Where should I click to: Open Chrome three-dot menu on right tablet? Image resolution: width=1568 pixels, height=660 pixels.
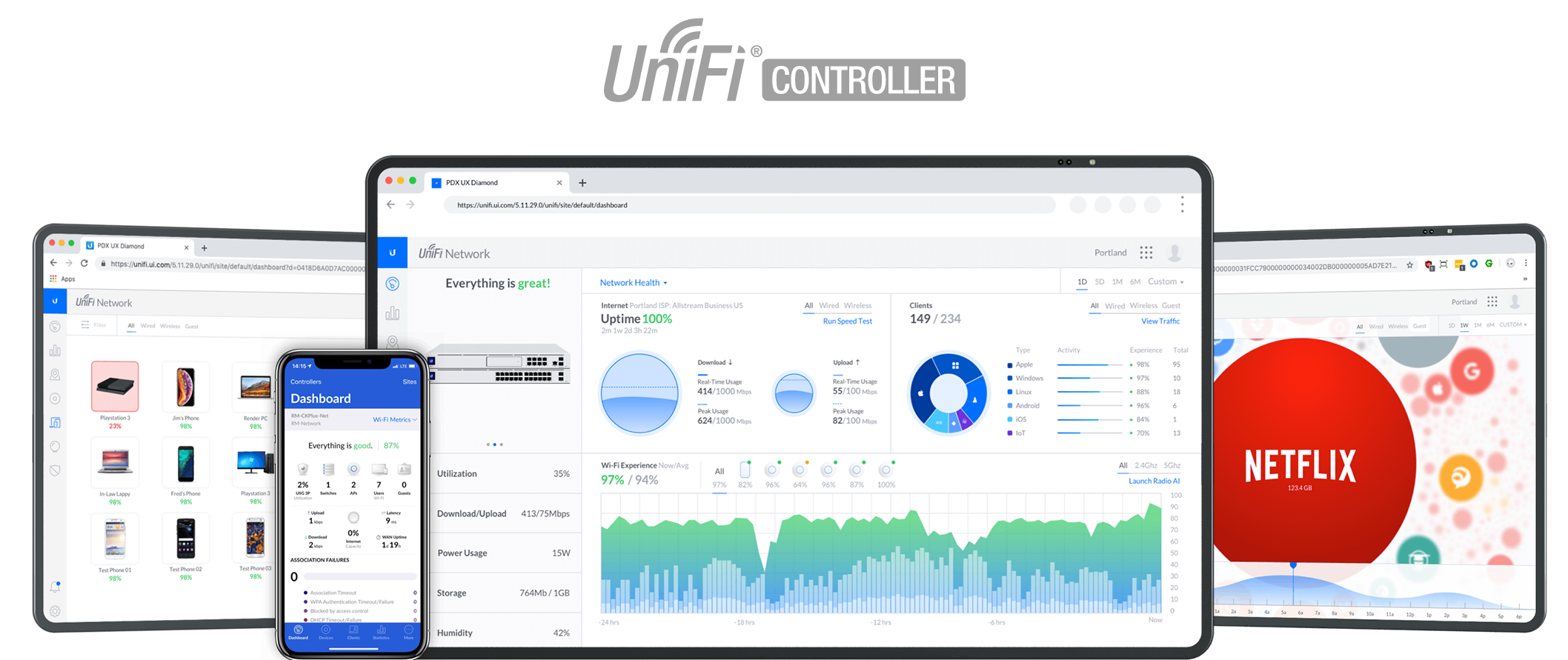coord(1526,263)
